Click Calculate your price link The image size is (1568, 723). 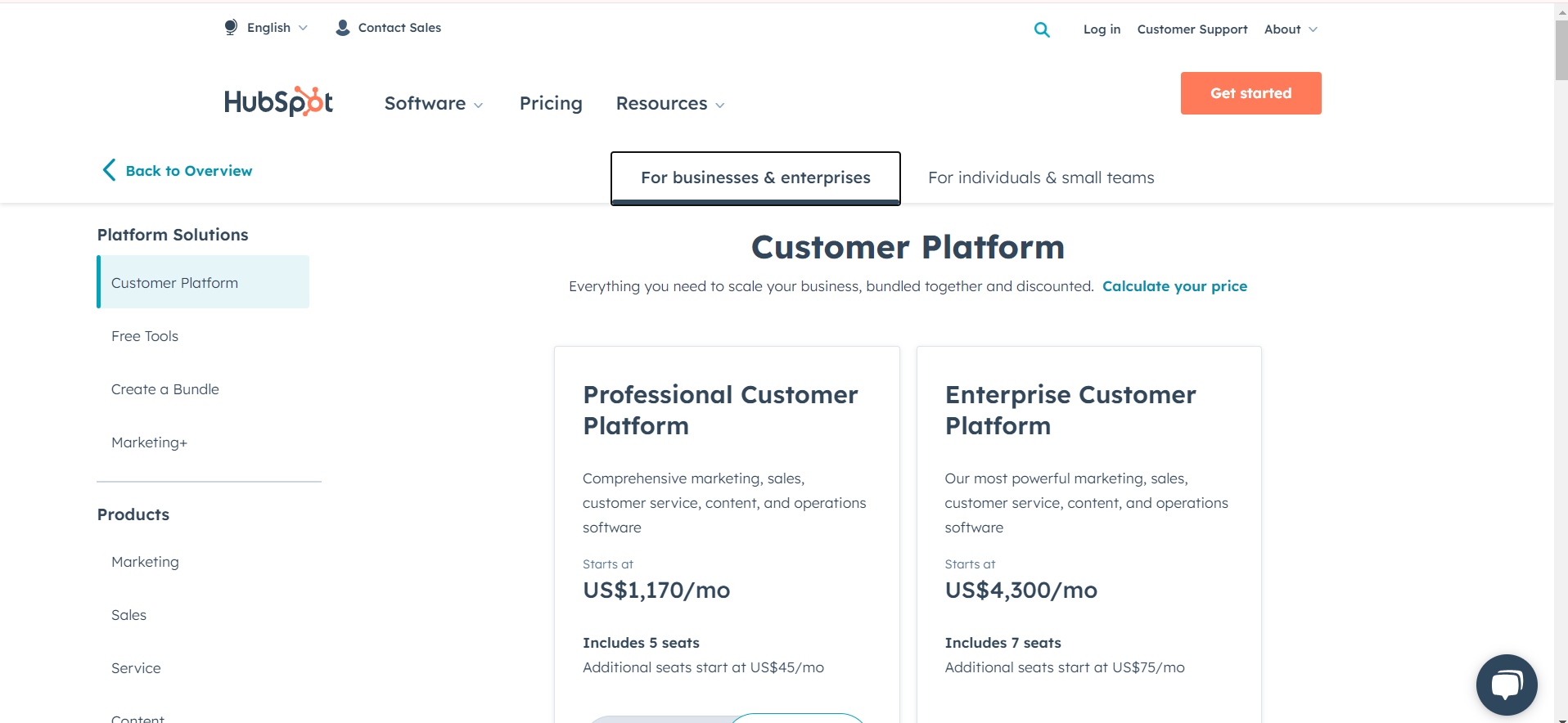click(x=1174, y=286)
